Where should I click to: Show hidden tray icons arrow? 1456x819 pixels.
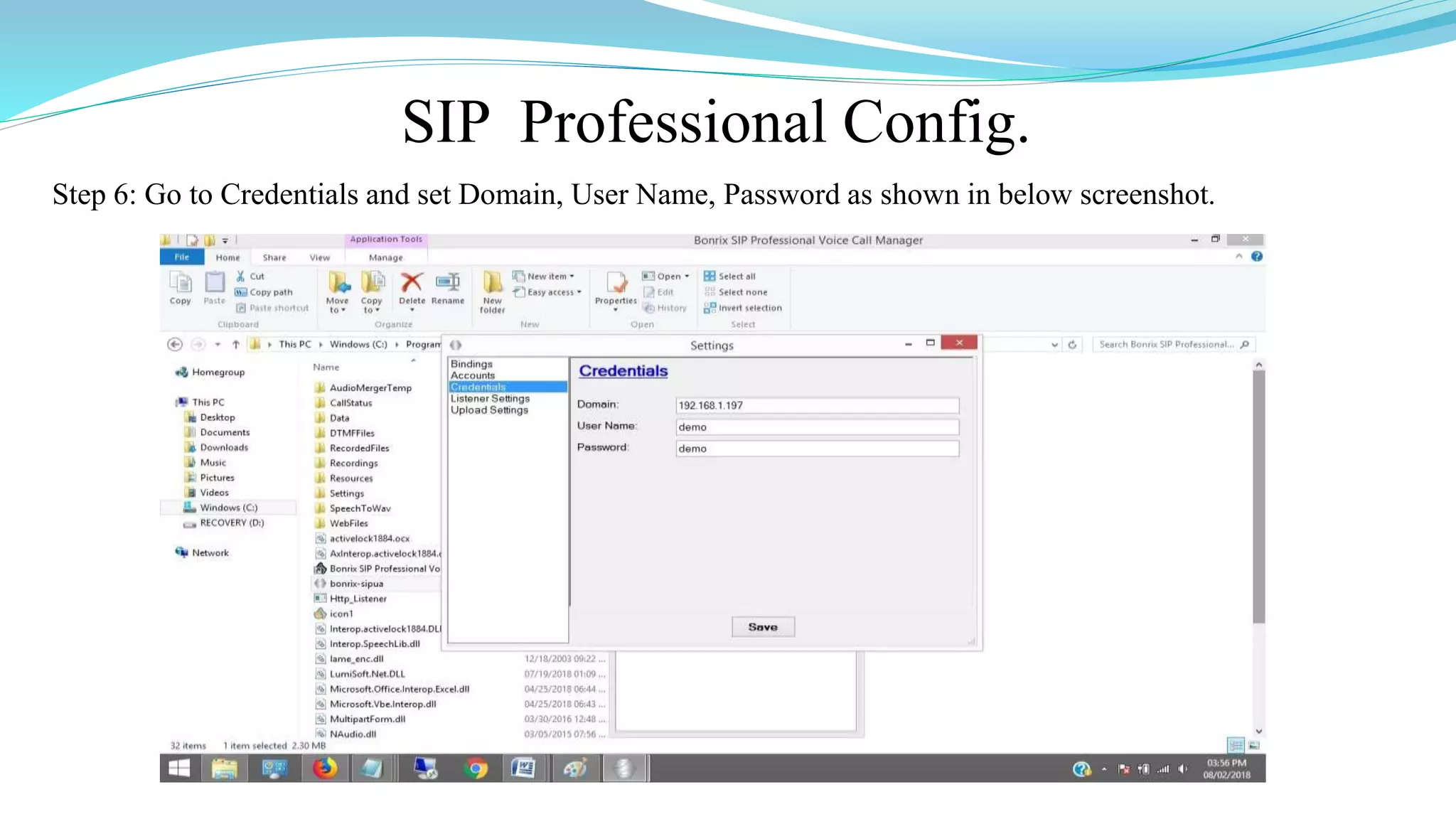click(x=1104, y=769)
